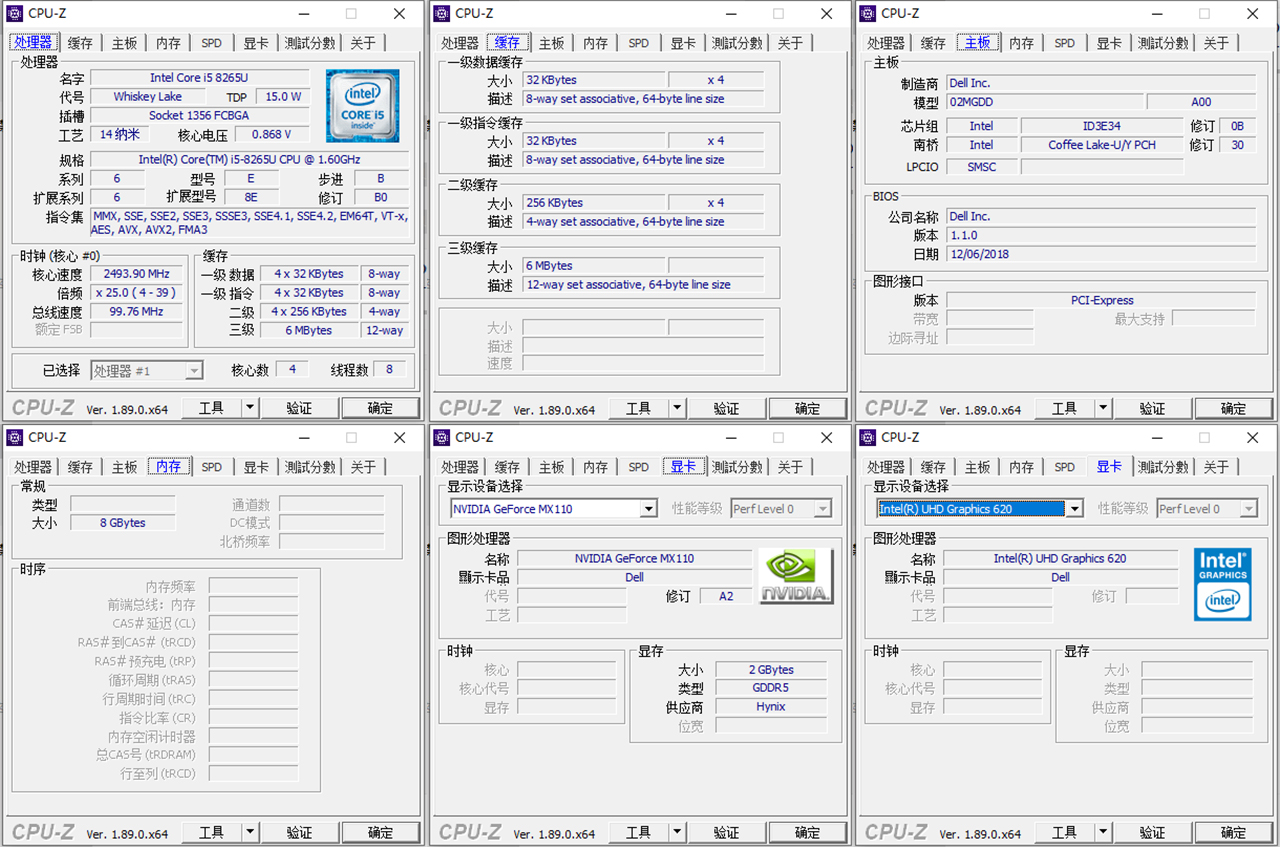Click the multiplier value x 25.0 ( 4 - 39 )

point(137,293)
